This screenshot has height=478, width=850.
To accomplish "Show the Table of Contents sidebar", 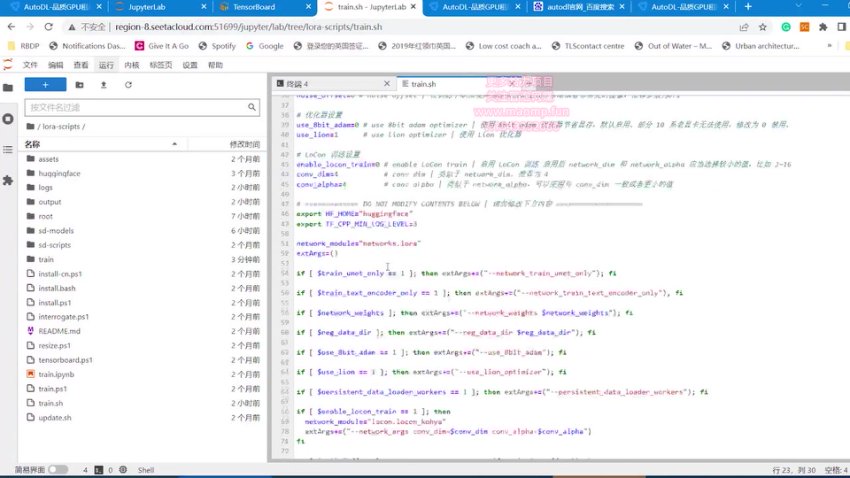I will pyautogui.click(x=8, y=150).
